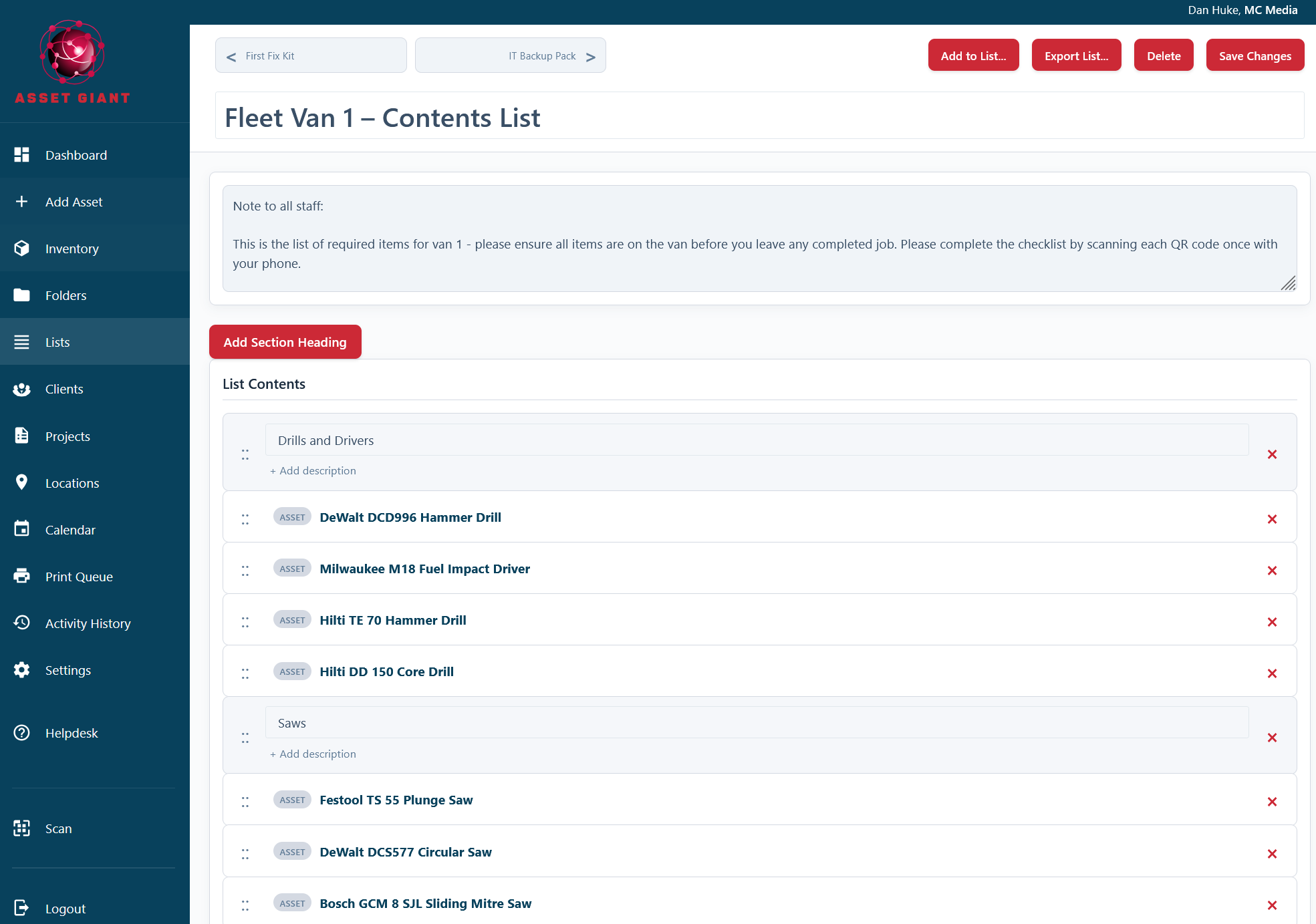
Task: Click the Locations pin icon
Action: point(21,482)
